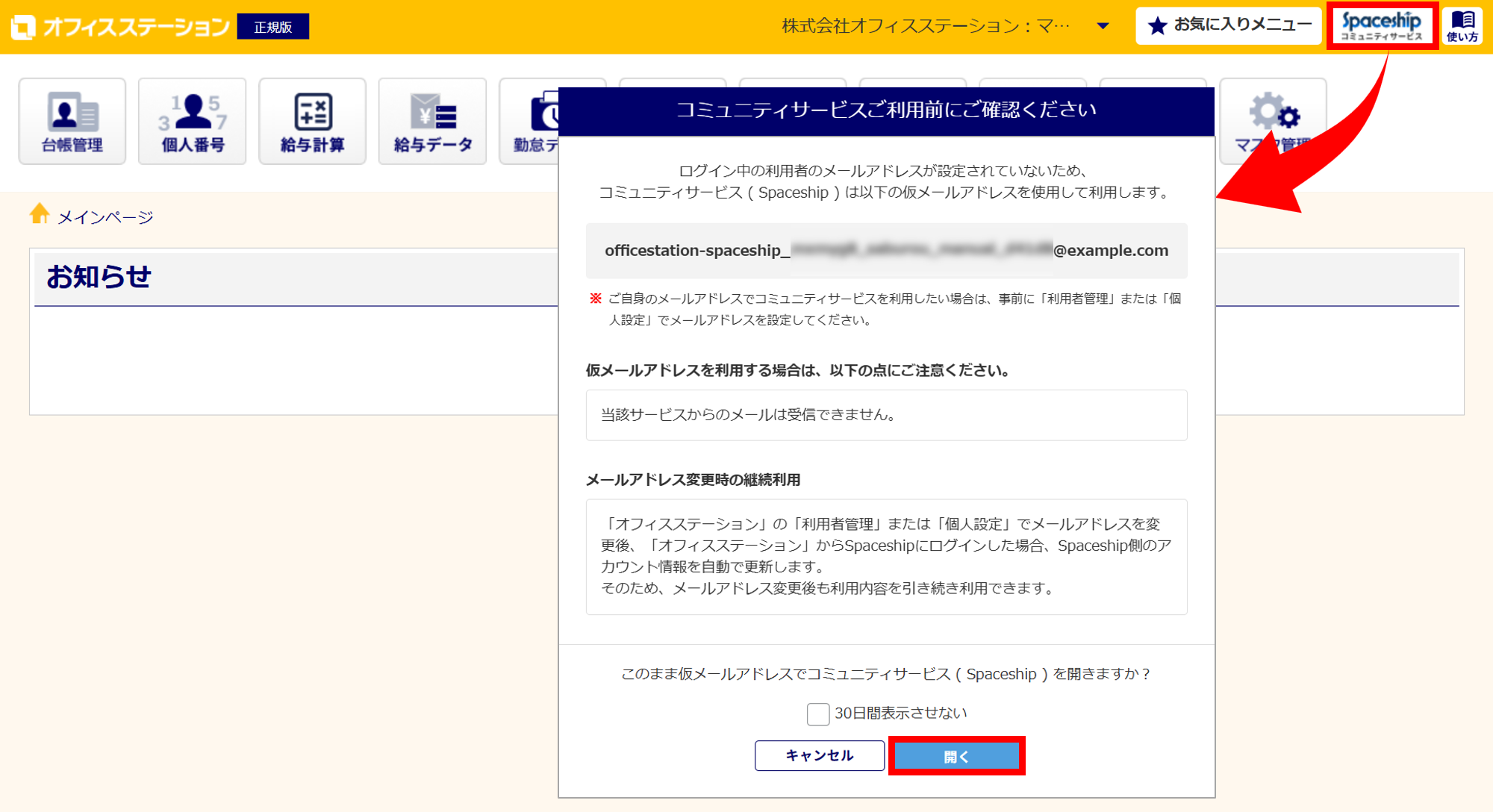Open the 台帳管理 menu icon
1493x812 pixels.
72,121
